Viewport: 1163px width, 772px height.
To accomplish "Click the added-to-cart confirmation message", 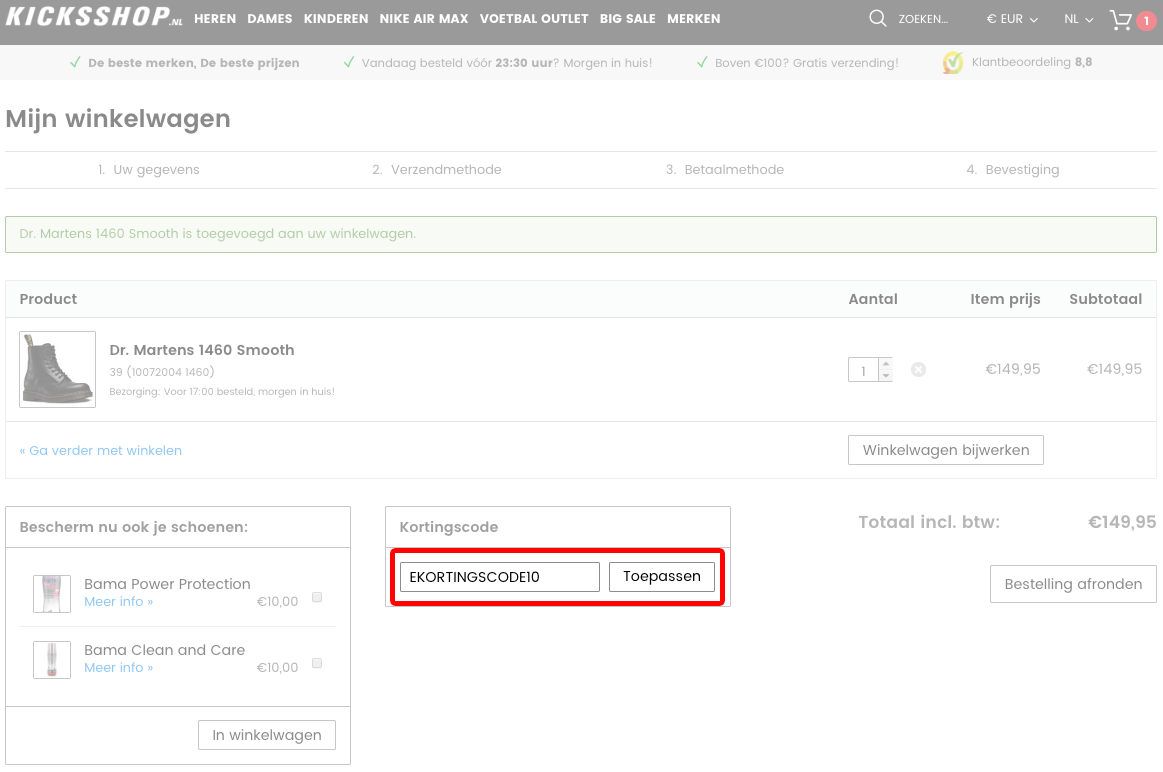I will pos(581,234).
